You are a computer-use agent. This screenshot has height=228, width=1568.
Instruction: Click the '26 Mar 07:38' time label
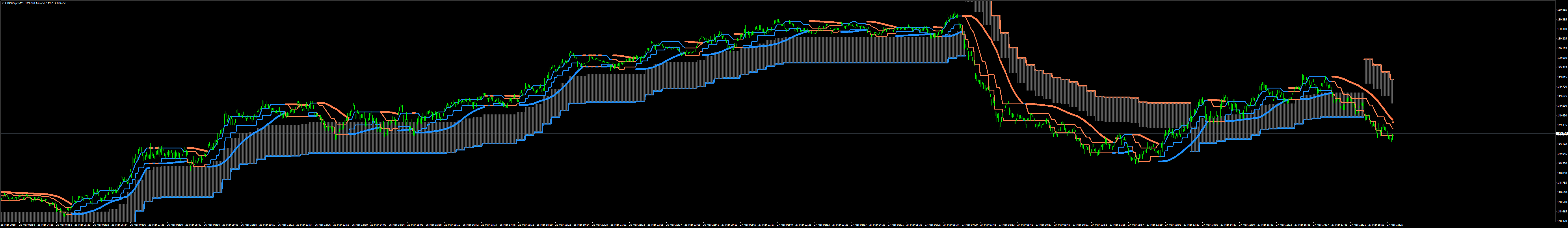tap(157, 225)
